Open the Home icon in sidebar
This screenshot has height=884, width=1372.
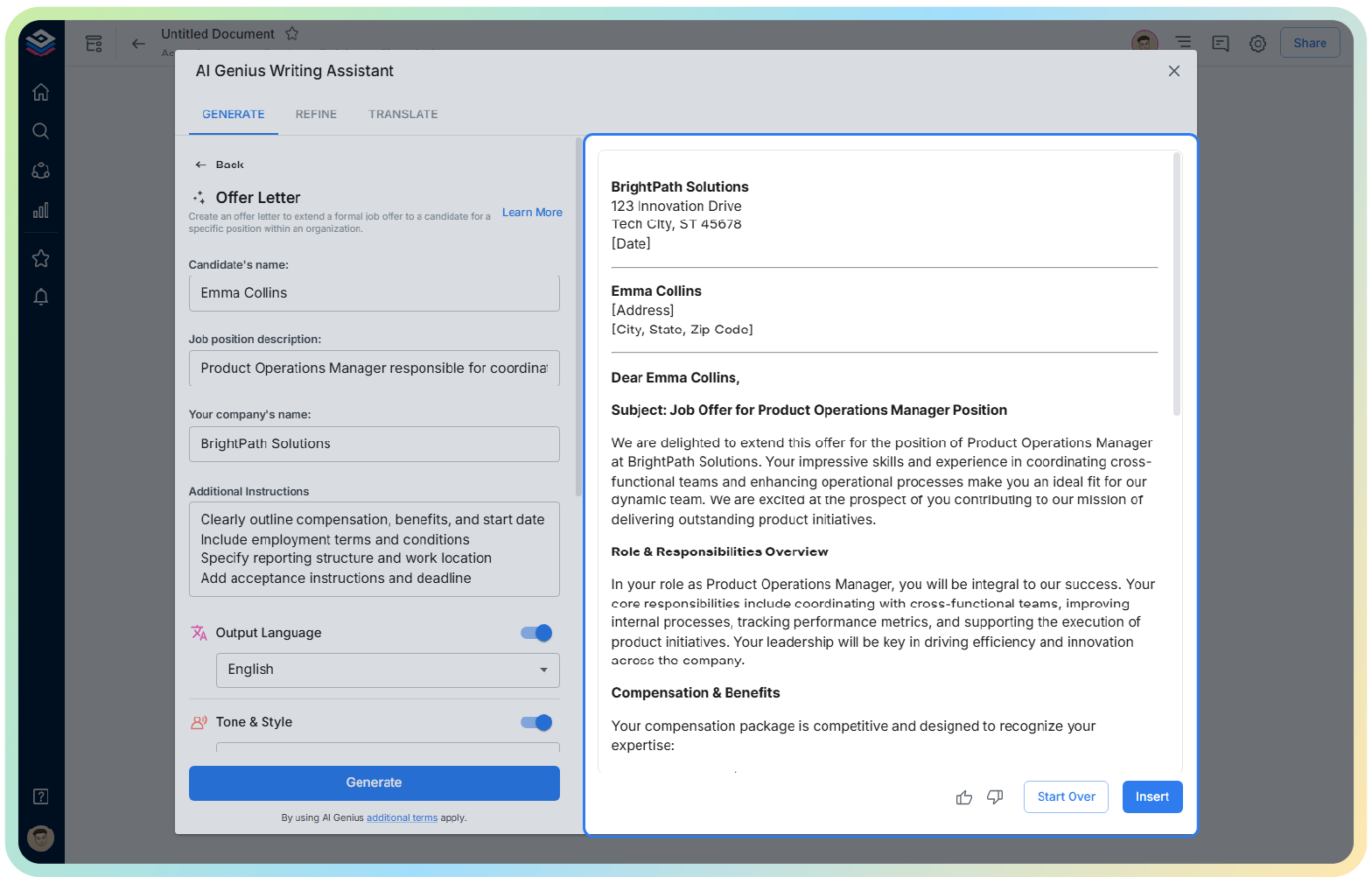click(x=40, y=93)
